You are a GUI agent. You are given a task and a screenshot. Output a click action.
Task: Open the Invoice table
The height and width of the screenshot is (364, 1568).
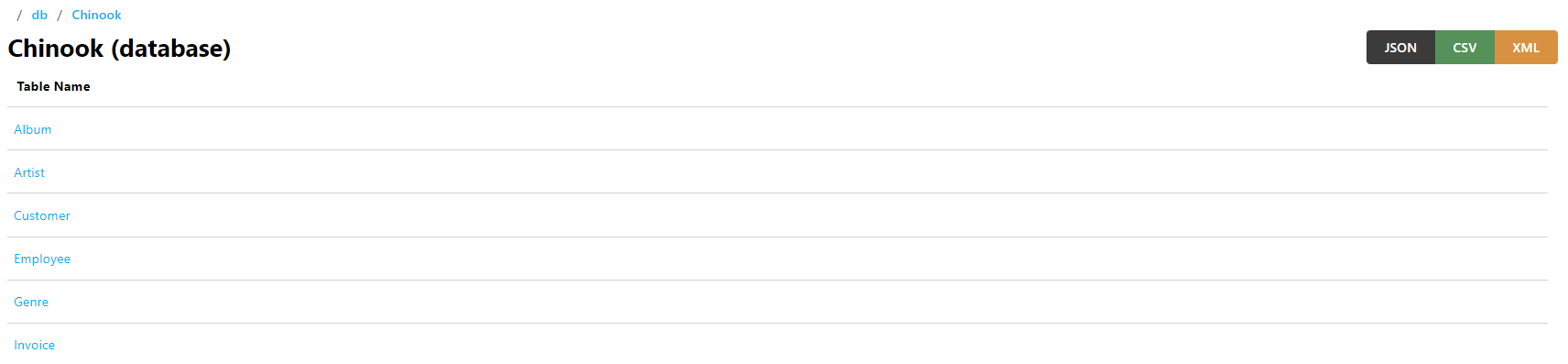(35, 345)
